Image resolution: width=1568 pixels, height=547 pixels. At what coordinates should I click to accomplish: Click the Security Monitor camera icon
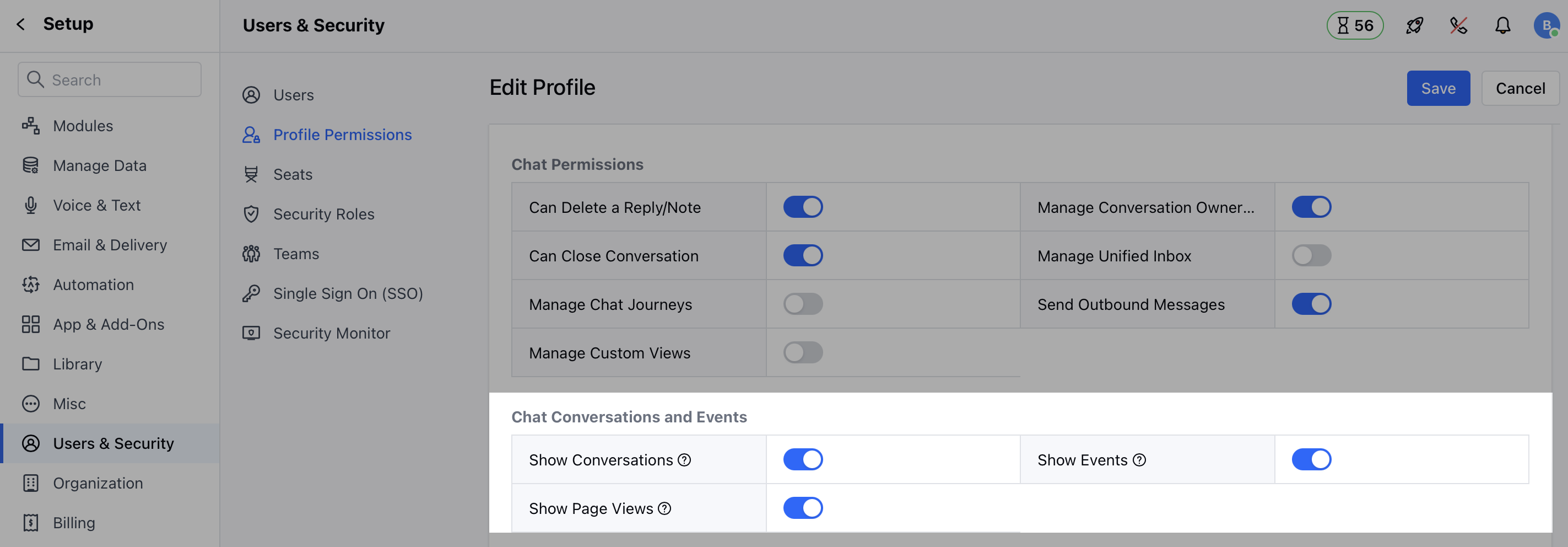(251, 333)
